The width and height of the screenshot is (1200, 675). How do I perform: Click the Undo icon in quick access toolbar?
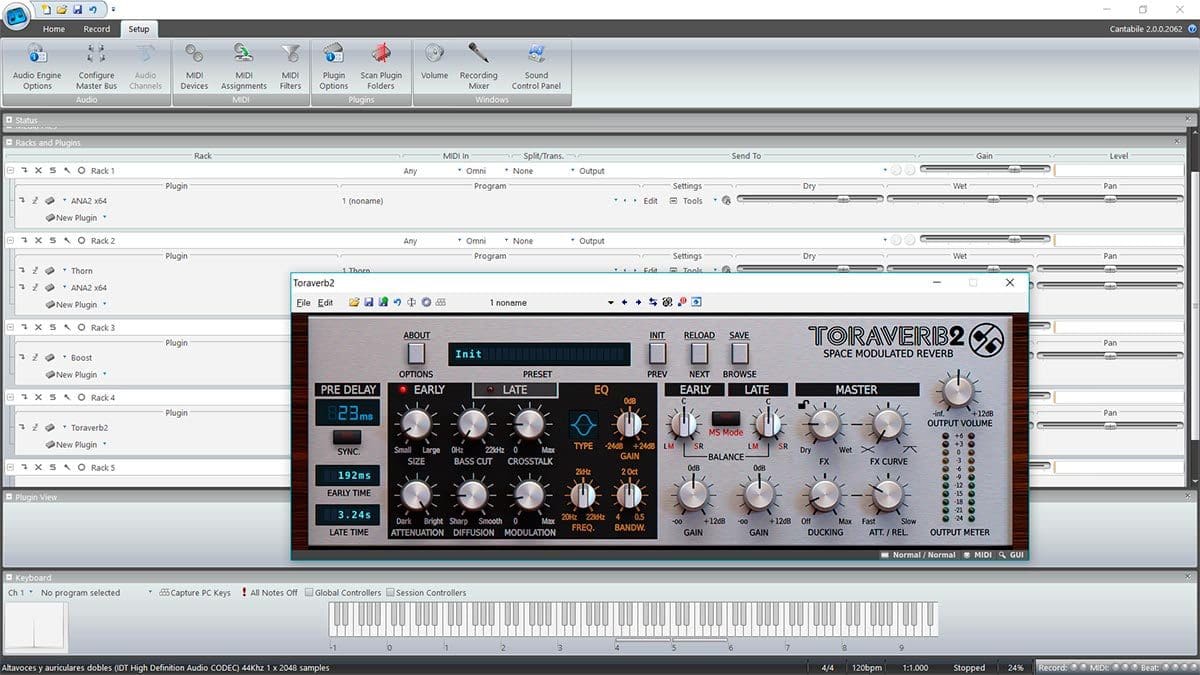(x=92, y=9)
